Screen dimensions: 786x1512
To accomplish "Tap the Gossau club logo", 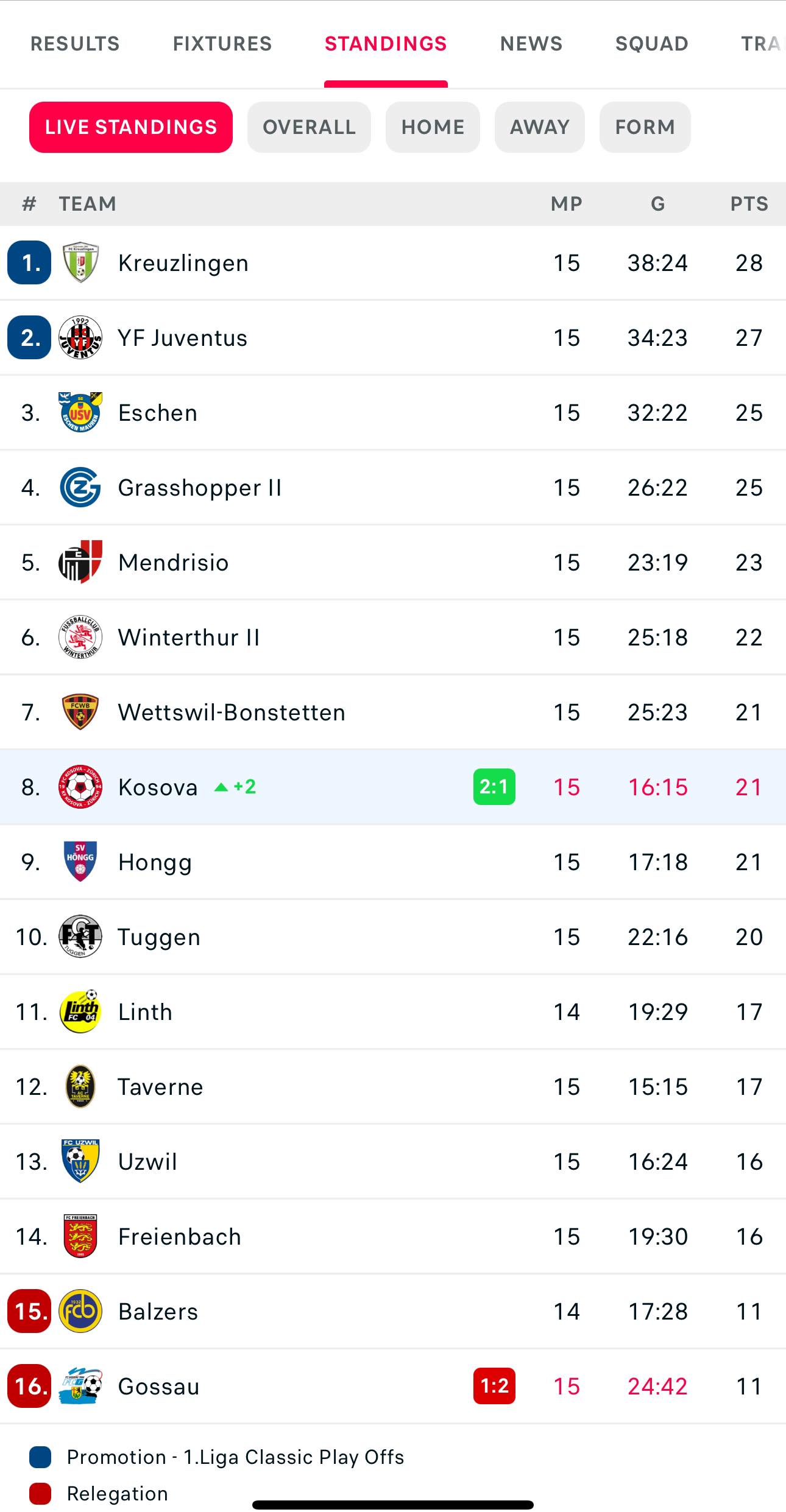I will point(80,1386).
